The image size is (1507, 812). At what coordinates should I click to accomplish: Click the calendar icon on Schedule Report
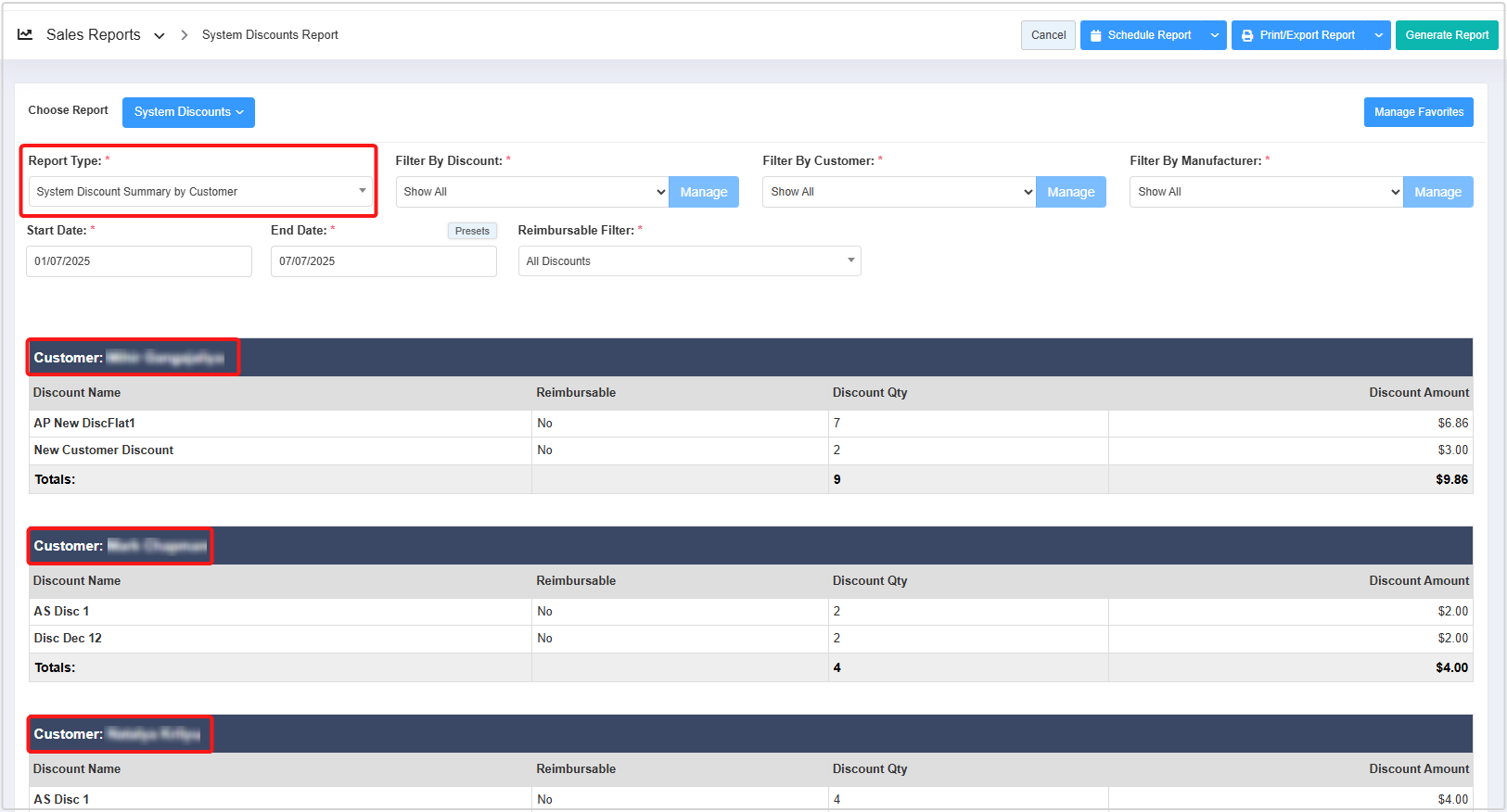(x=1096, y=35)
